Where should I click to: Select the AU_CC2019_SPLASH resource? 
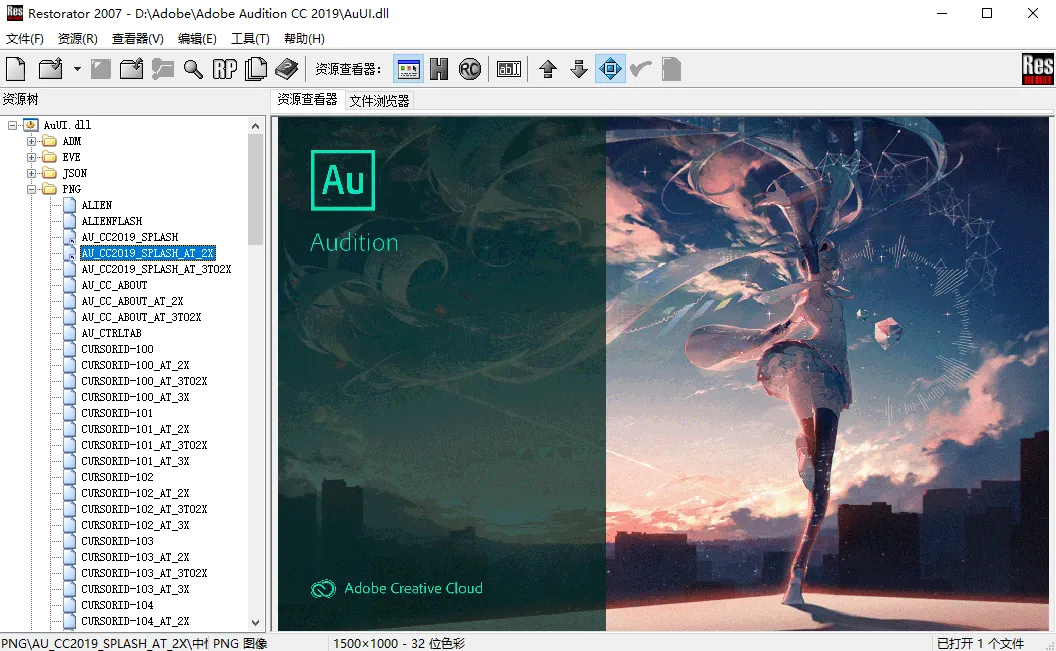[129, 237]
